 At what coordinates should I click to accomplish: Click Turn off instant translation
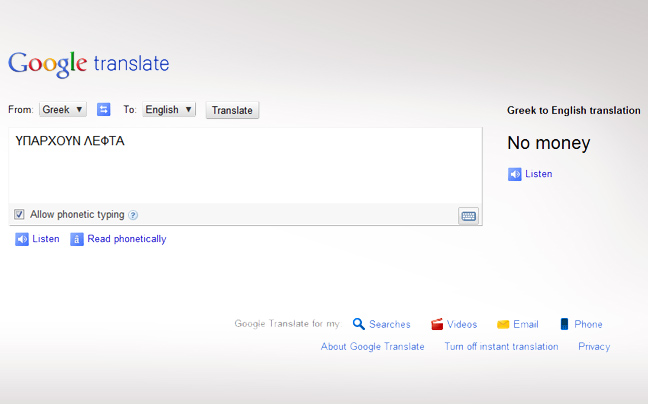click(x=501, y=347)
